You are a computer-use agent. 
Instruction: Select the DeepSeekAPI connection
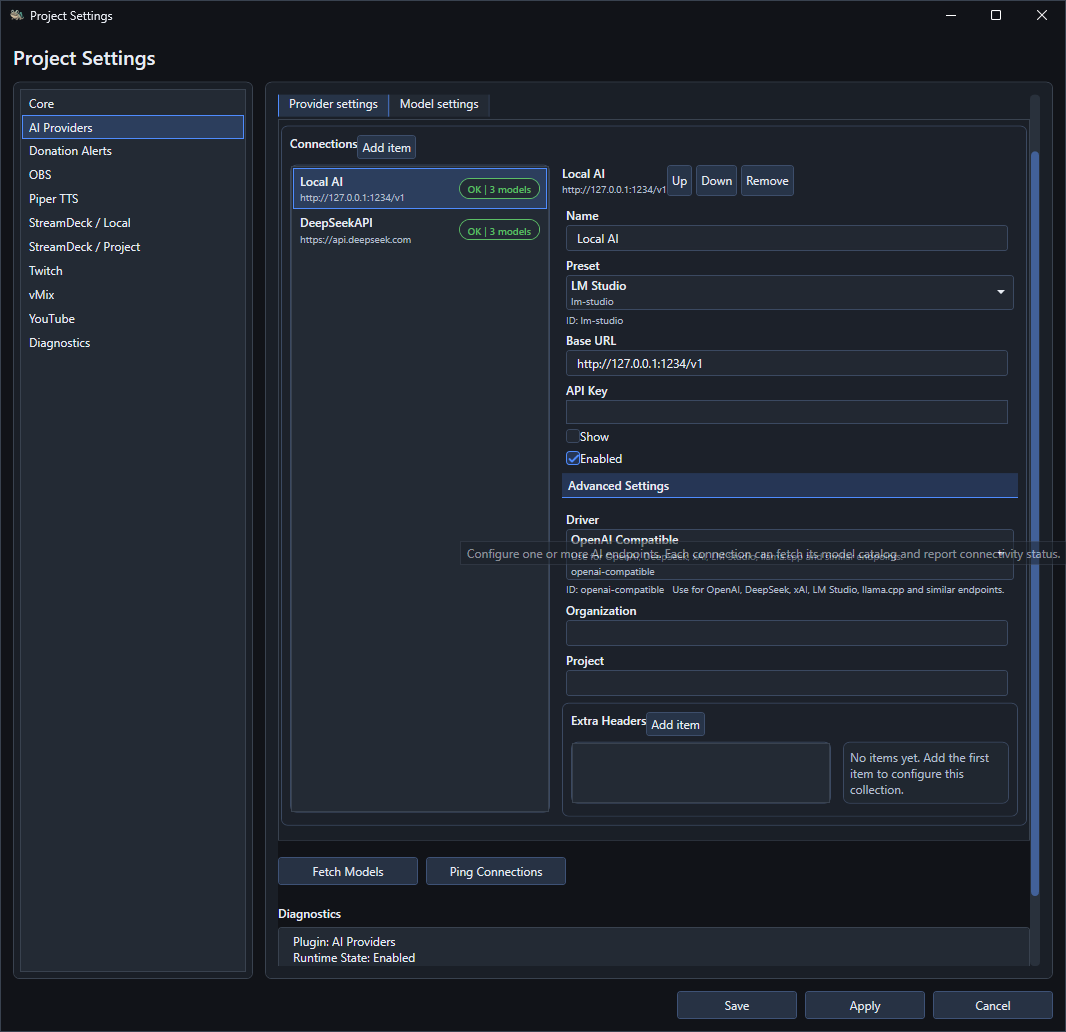419,230
